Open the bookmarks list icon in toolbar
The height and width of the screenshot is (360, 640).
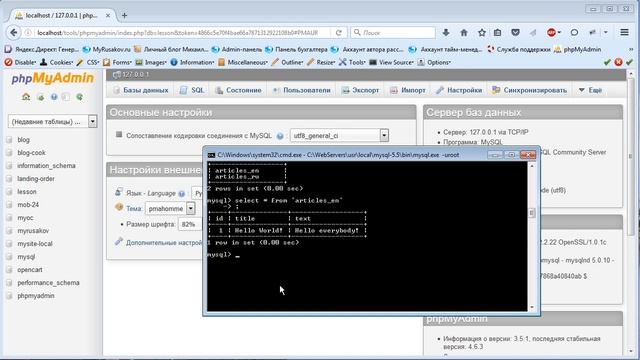click(497, 33)
